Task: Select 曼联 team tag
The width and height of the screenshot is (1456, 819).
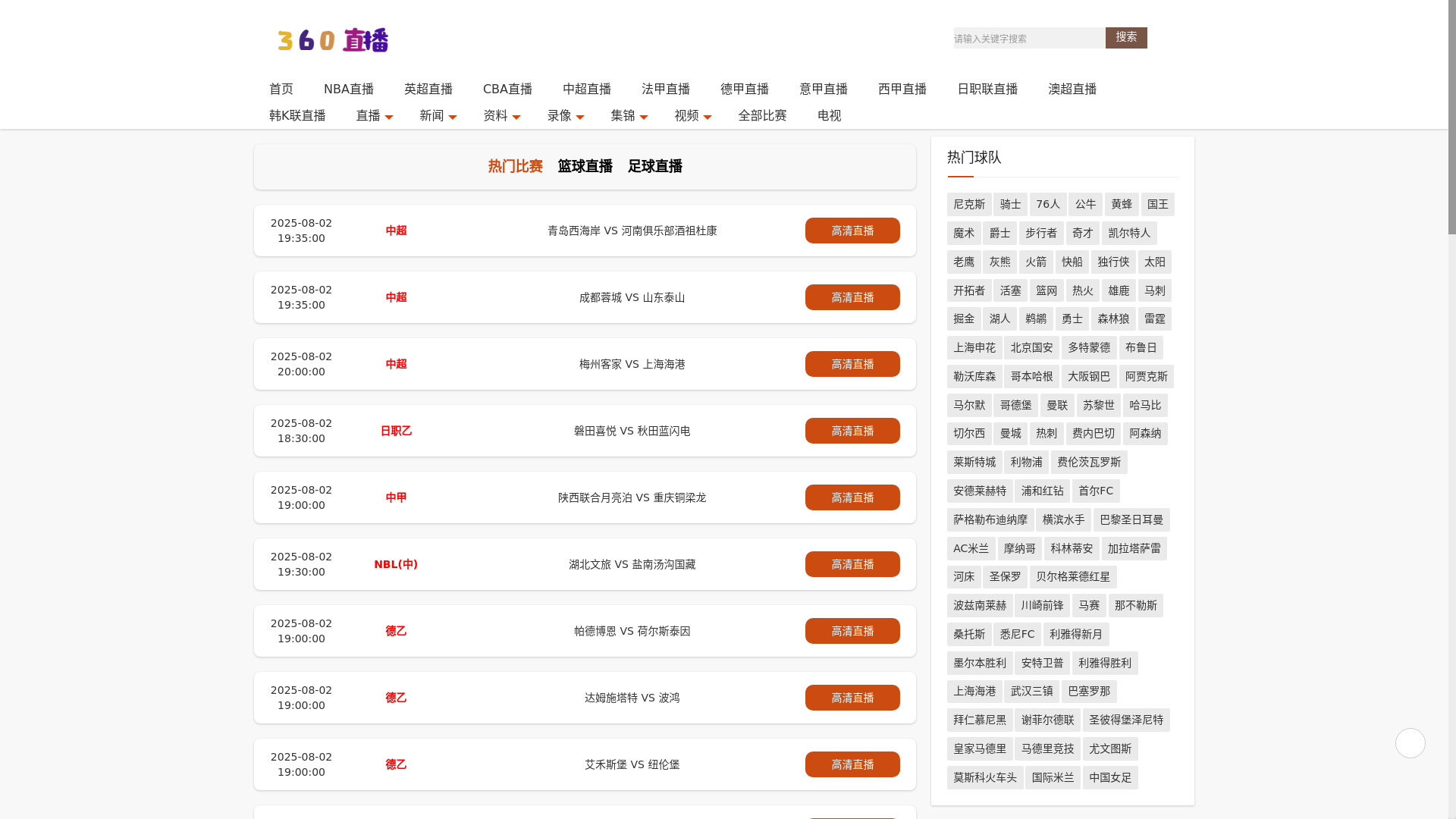Action: [1057, 405]
